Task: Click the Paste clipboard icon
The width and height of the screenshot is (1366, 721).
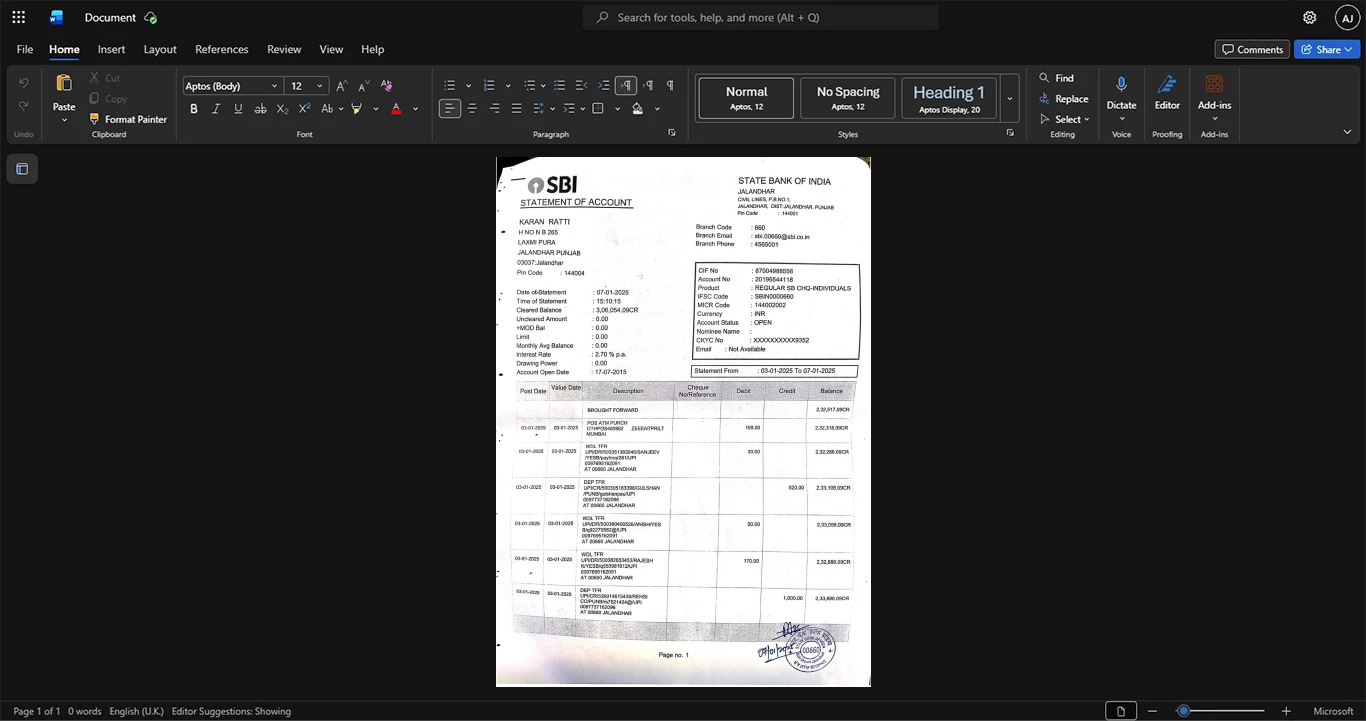Action: coord(64,83)
